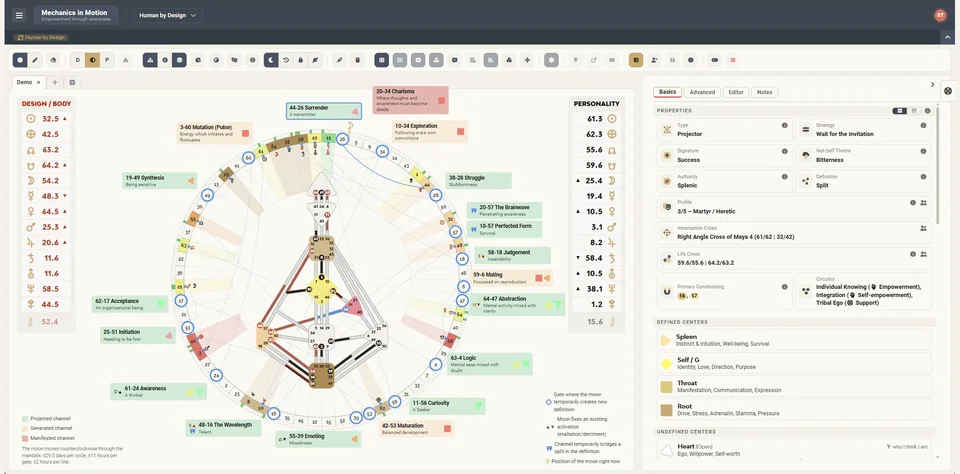Click the Human by Design breadcrumb tag

(x=41, y=37)
